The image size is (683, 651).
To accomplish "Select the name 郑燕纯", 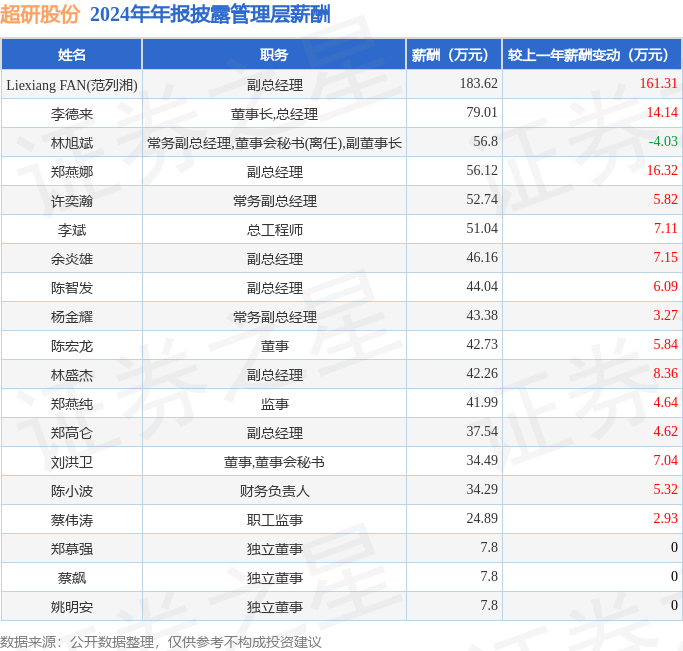I will [72, 404].
